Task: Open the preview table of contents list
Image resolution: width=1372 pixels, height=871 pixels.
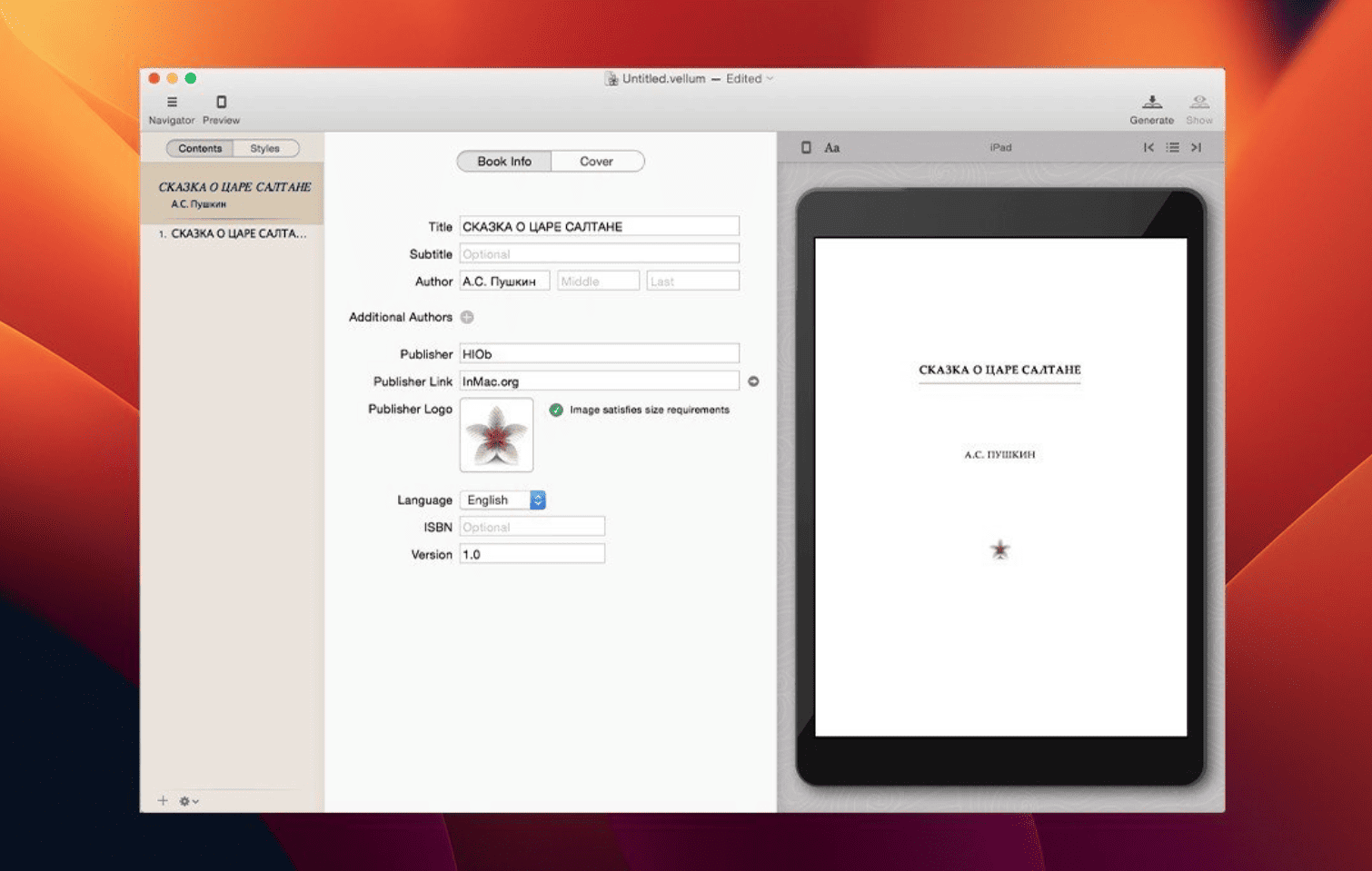Action: tap(1173, 147)
